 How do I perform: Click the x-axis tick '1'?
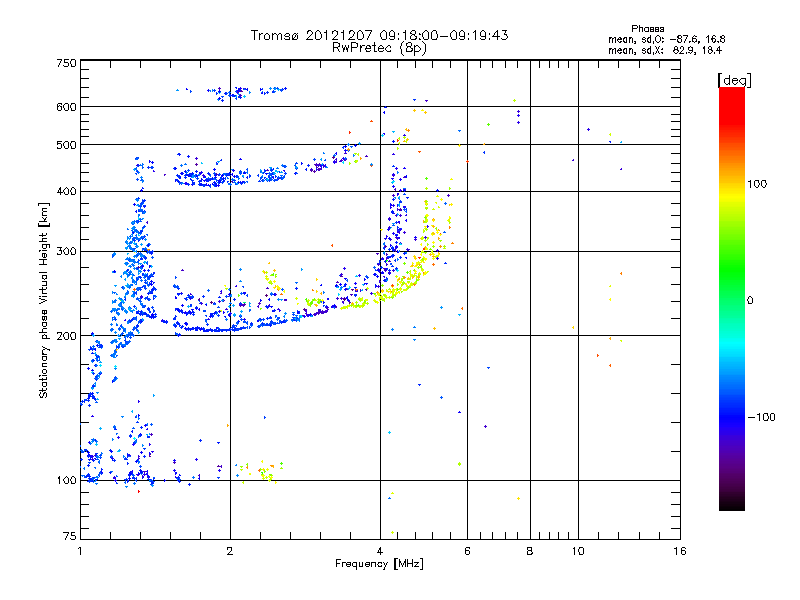pos(80,551)
